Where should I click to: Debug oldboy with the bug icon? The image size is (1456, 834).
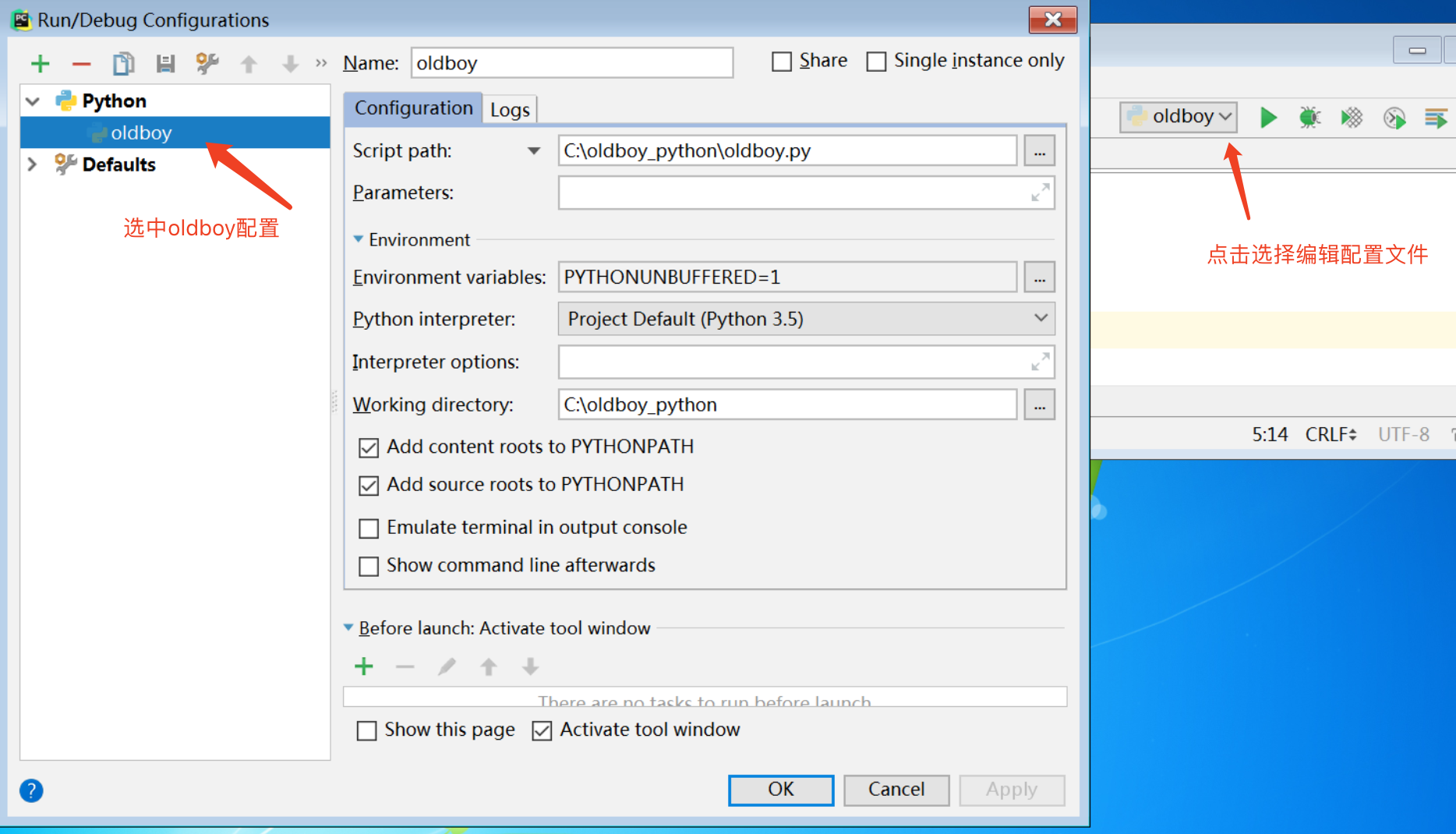click(1310, 118)
